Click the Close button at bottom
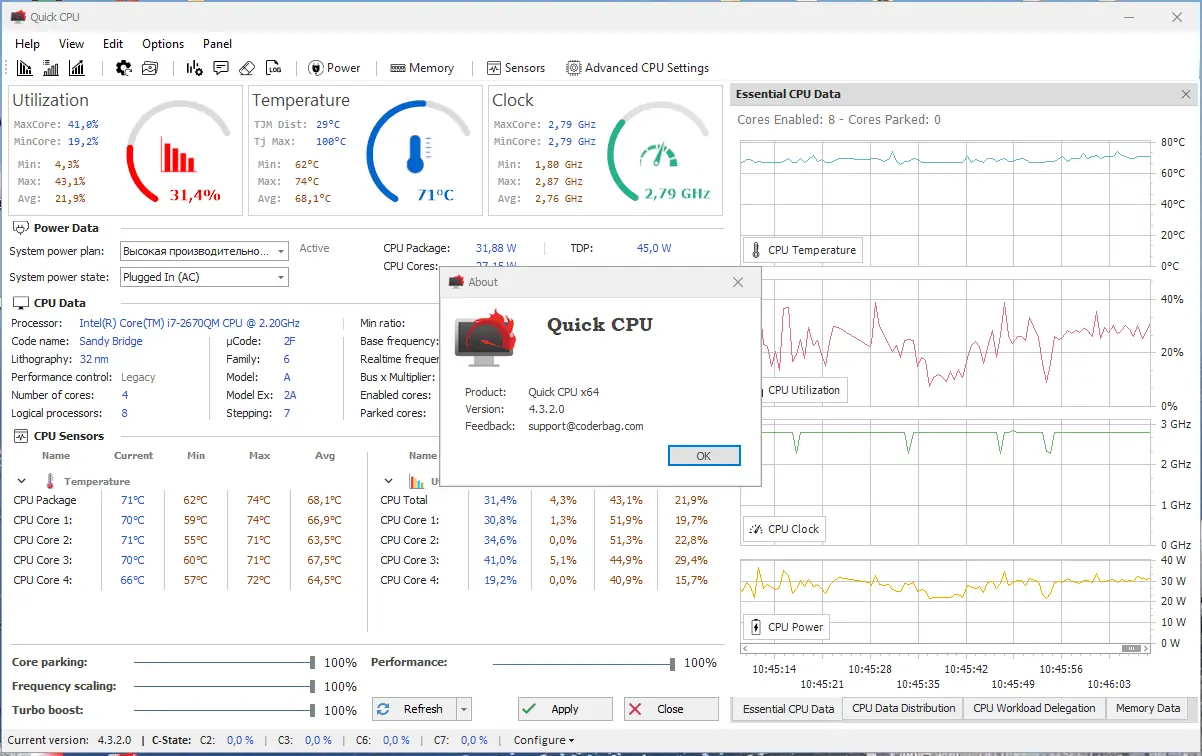Screen dimensions: 1202x756 (671, 709)
